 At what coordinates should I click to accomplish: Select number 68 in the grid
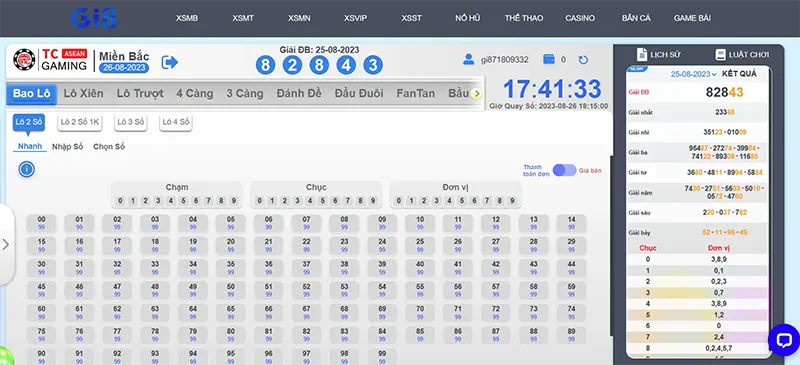pyautogui.click(x=344, y=312)
